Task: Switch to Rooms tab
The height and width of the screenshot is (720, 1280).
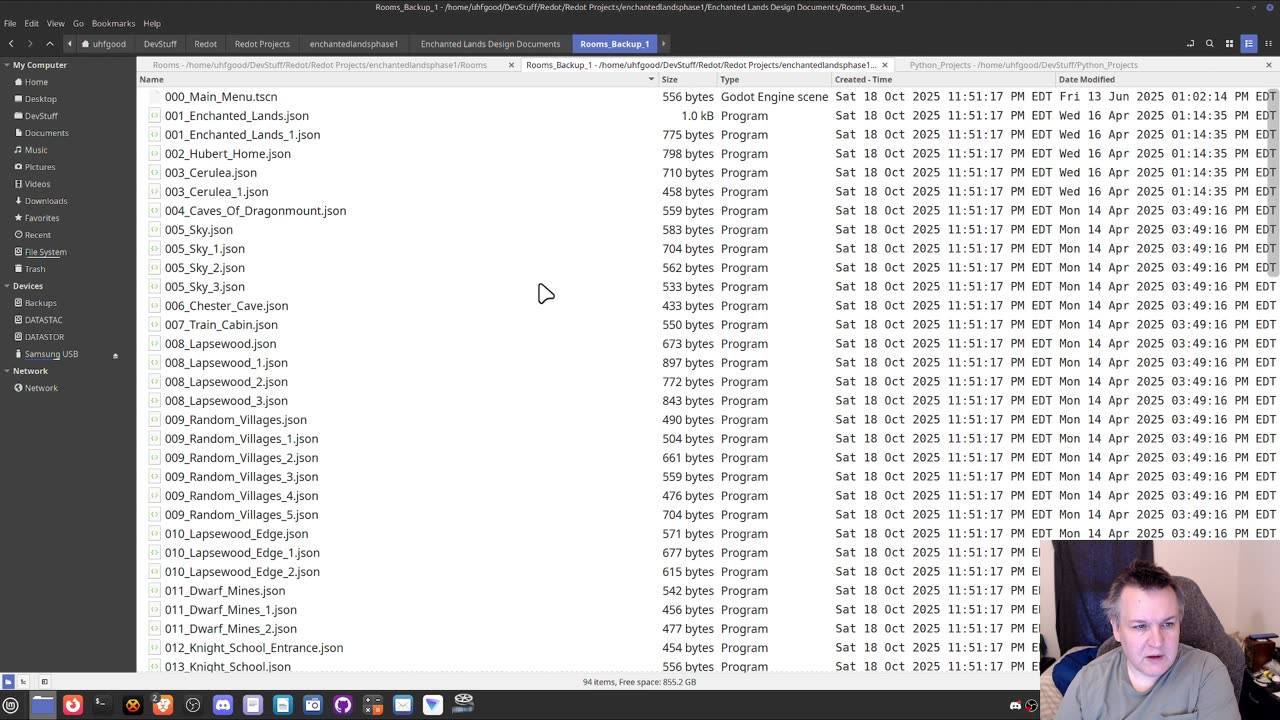Action: tap(320, 65)
